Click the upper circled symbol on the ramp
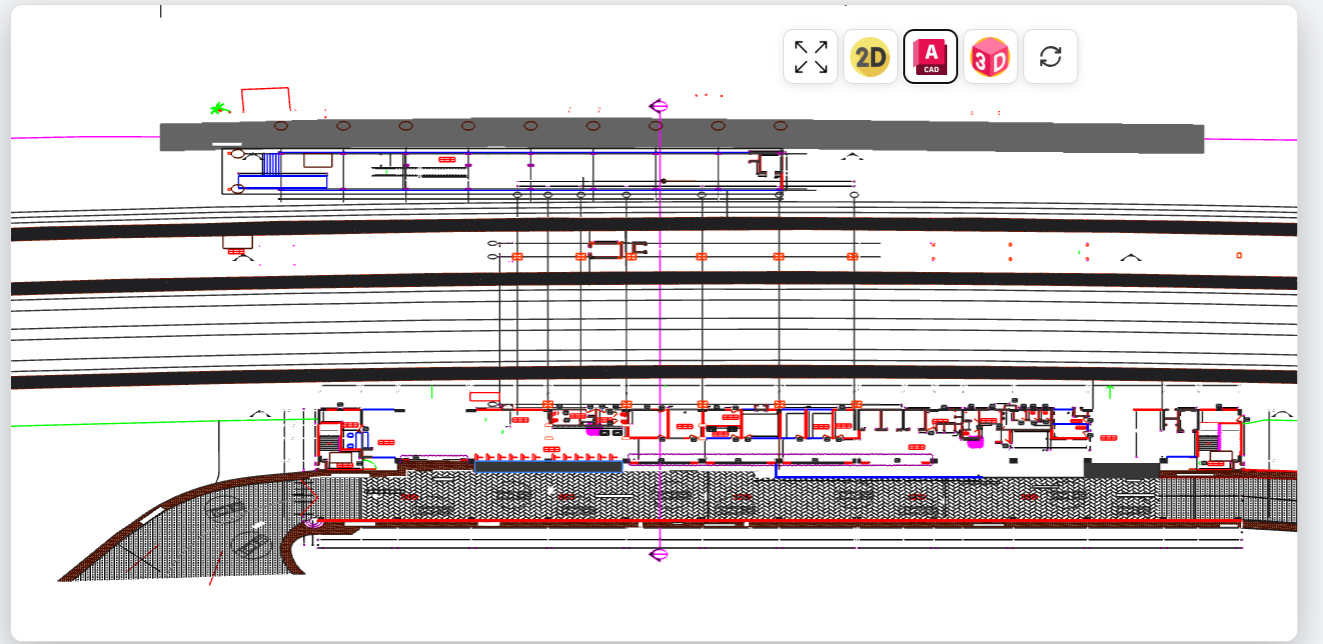This screenshot has width=1323, height=644. point(224,509)
